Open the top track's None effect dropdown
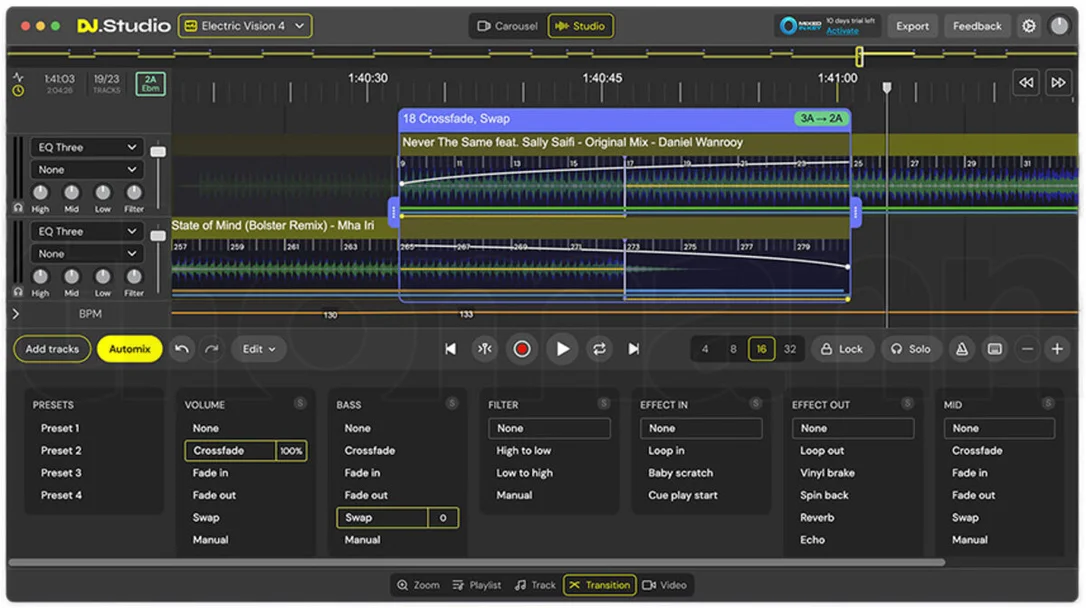This screenshot has width=1086, height=608. [87, 170]
